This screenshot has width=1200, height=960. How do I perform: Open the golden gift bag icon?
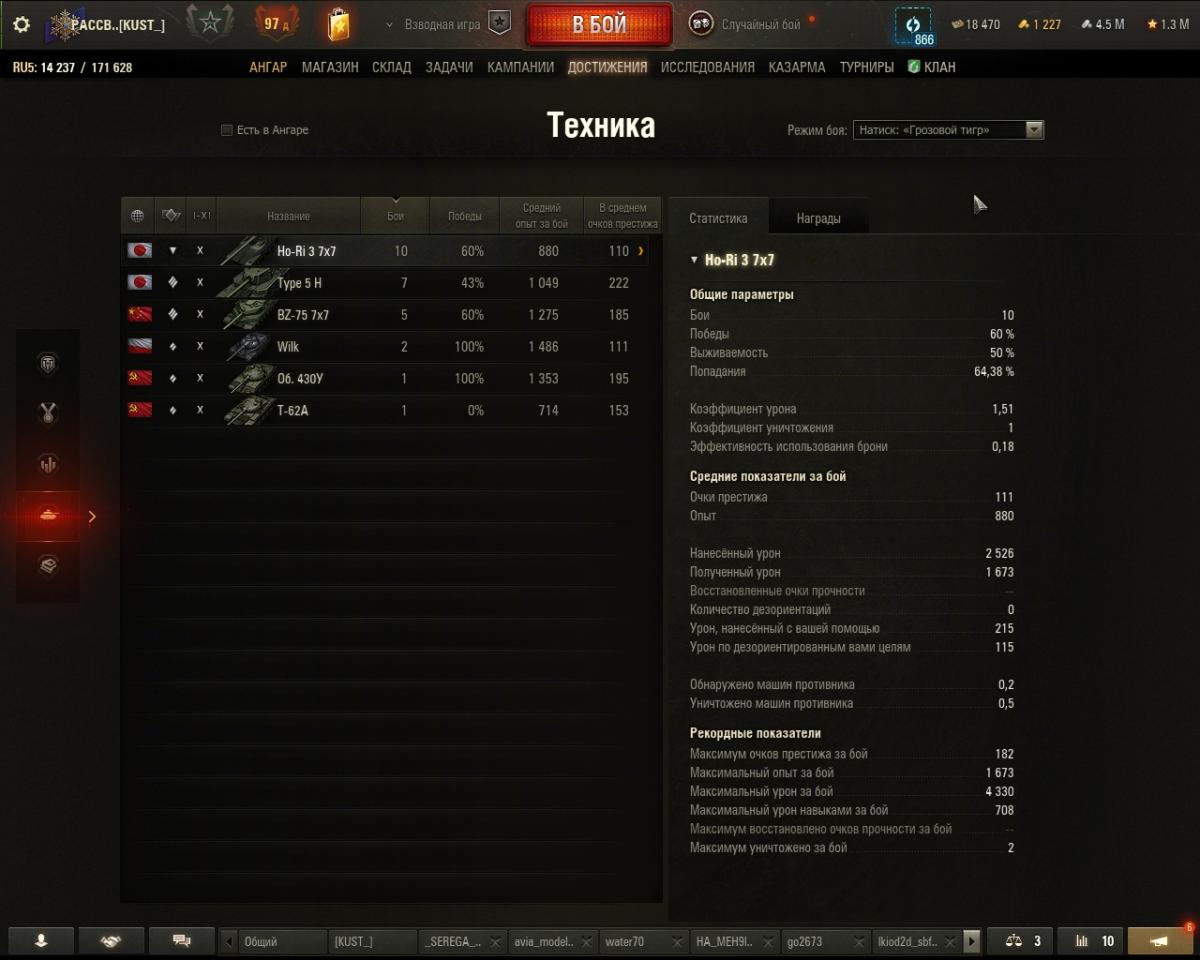tap(340, 23)
